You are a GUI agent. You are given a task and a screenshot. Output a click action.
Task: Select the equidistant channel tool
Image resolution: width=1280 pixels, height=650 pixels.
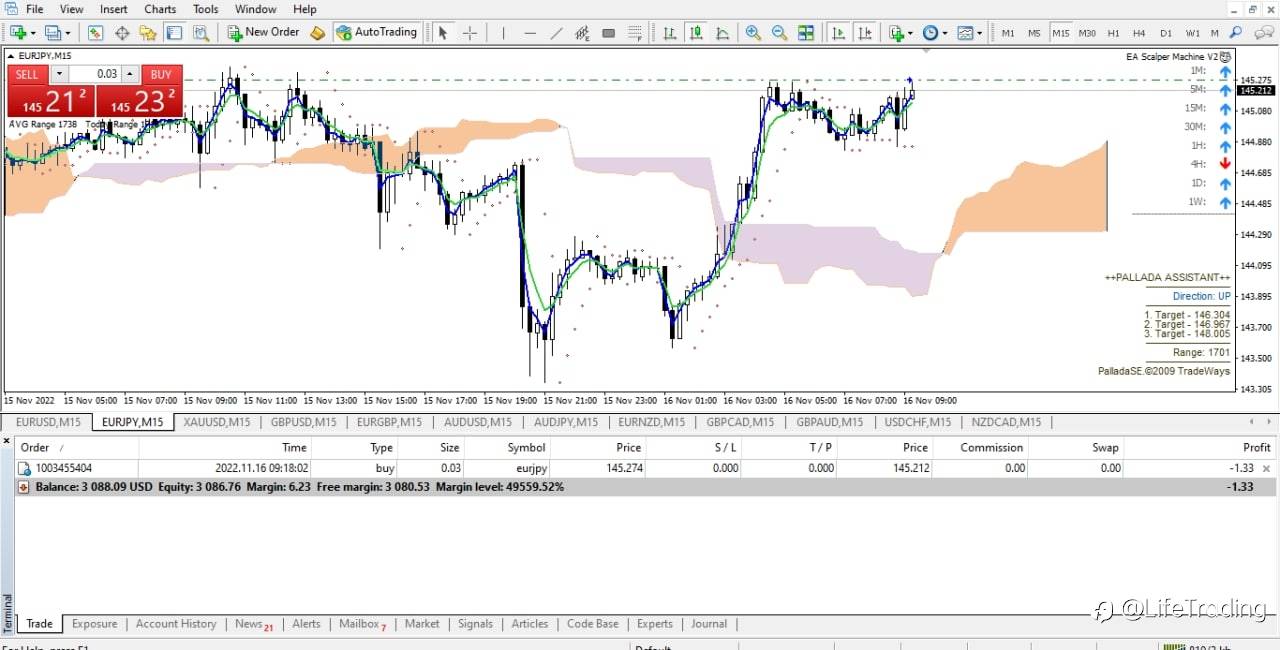pos(582,33)
